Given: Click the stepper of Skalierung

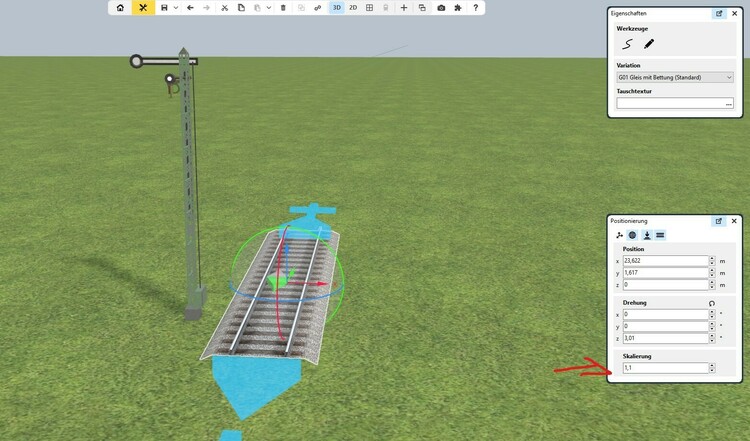Looking at the screenshot, I should (712, 368).
